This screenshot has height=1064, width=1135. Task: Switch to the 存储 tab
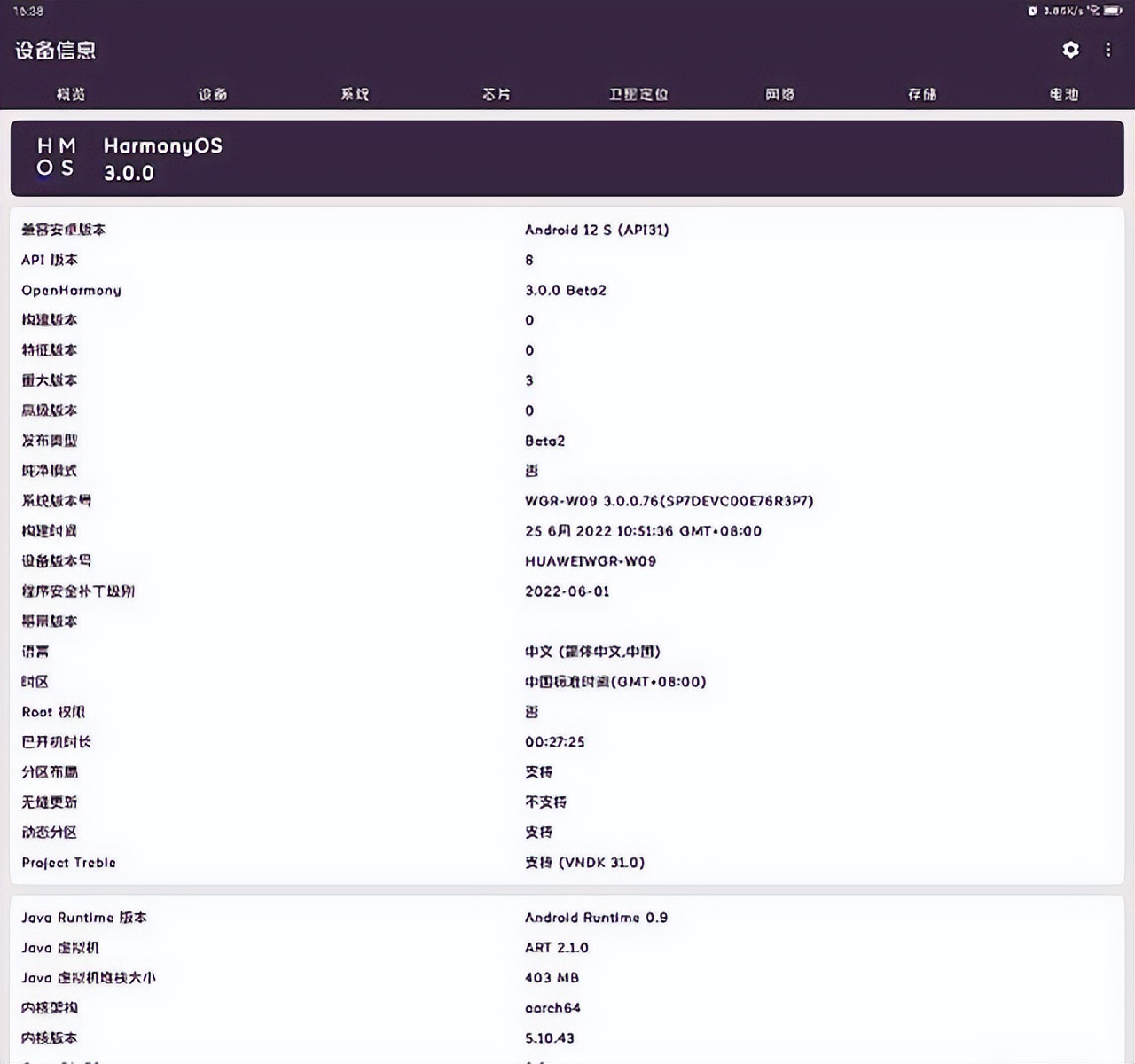922,94
